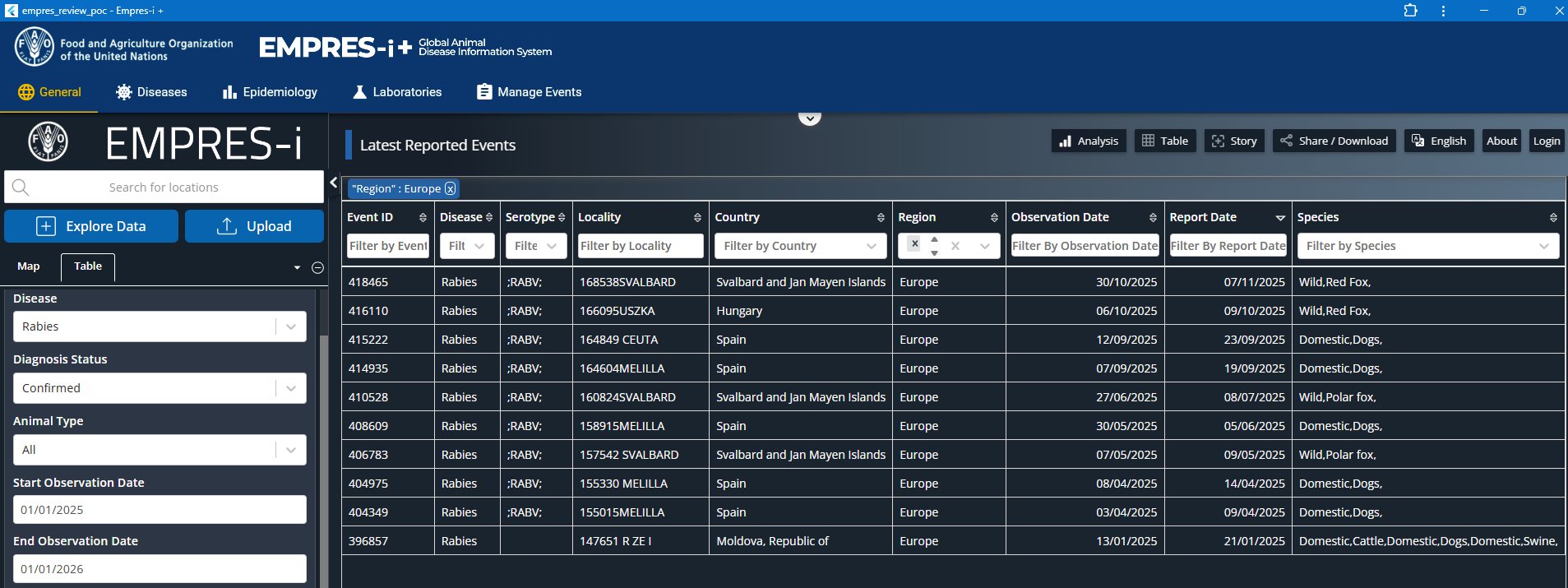1568x588 pixels.
Task: Click the Start Observation Date field
Action: tap(160, 510)
